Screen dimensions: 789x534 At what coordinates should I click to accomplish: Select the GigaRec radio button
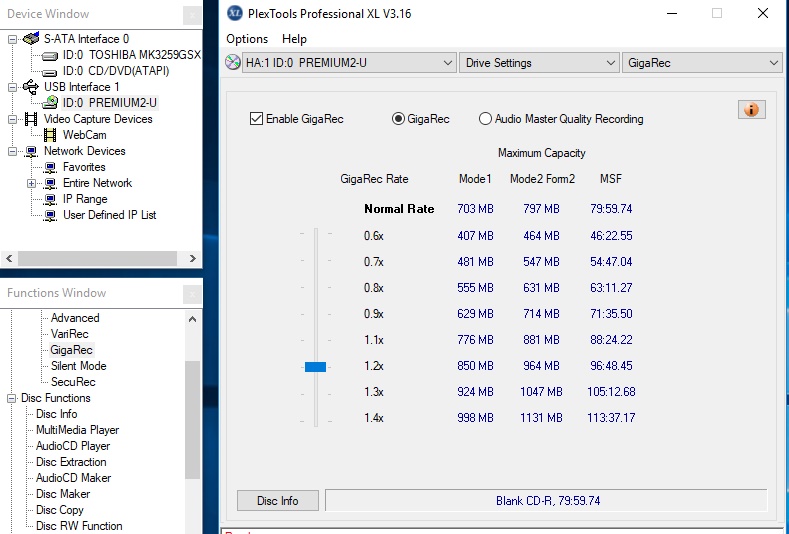click(x=398, y=119)
